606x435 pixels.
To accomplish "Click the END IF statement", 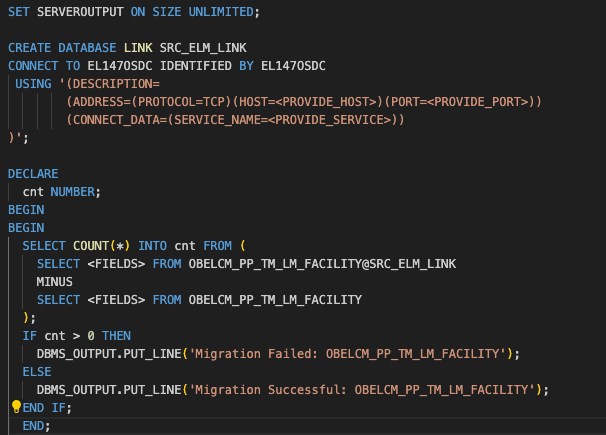I will pos(47,407).
